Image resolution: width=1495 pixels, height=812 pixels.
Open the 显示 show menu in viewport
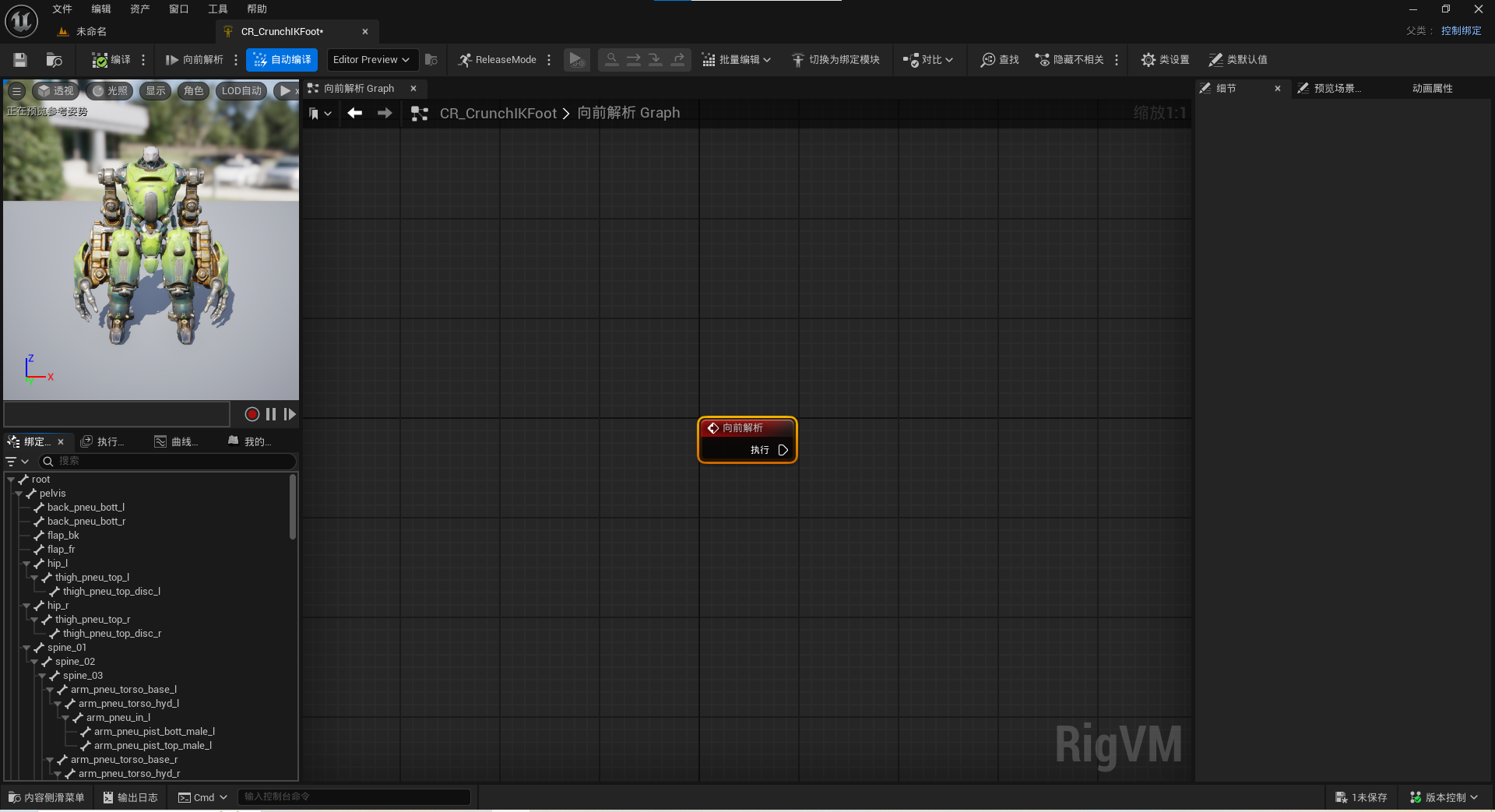tap(156, 91)
